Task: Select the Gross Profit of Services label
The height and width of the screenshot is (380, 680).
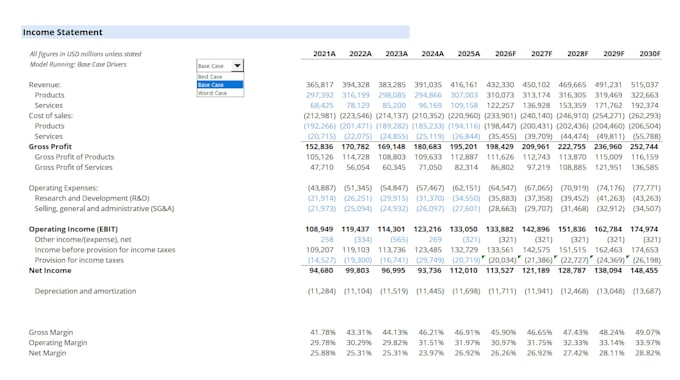Action: click(x=74, y=167)
